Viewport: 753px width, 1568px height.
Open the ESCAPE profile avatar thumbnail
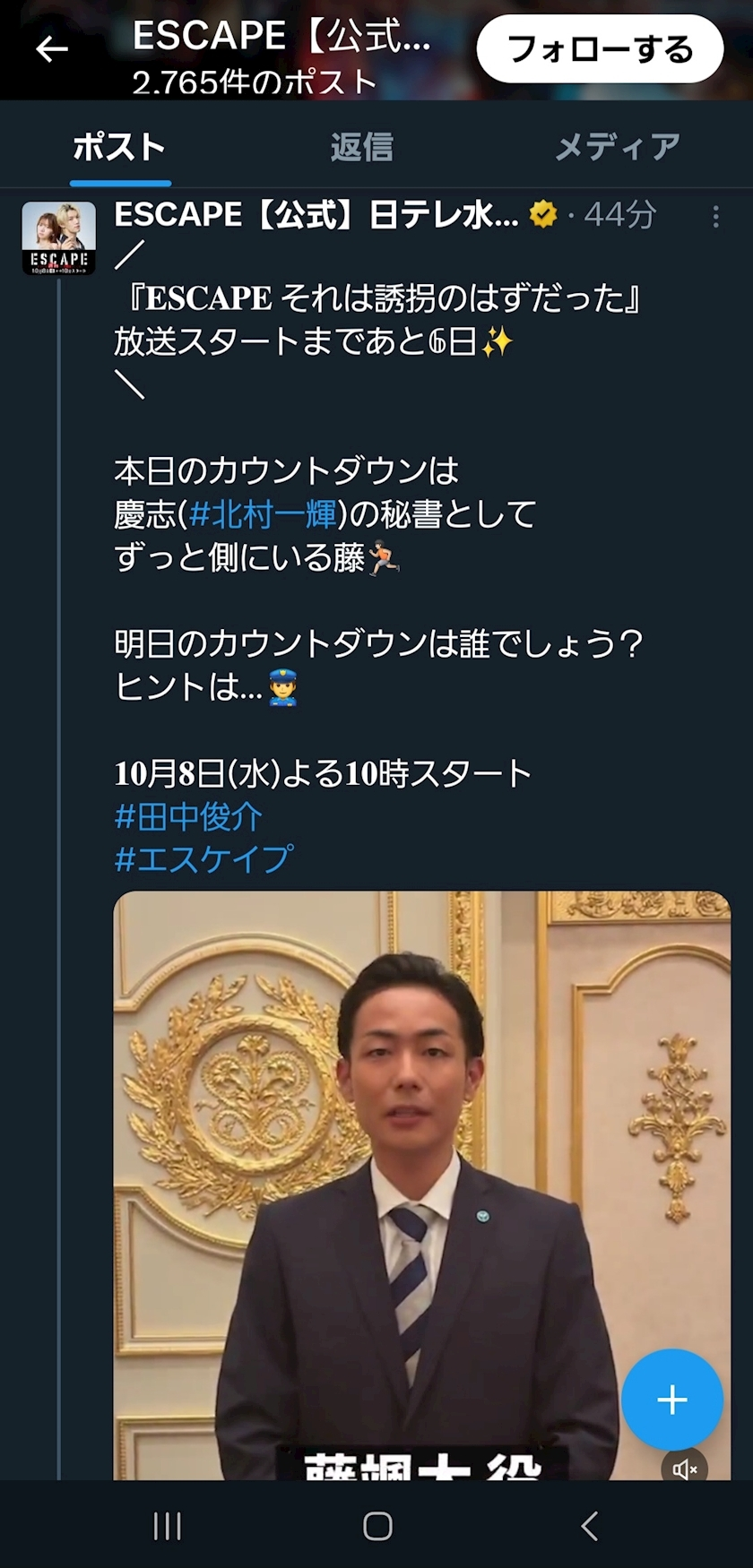(58, 238)
